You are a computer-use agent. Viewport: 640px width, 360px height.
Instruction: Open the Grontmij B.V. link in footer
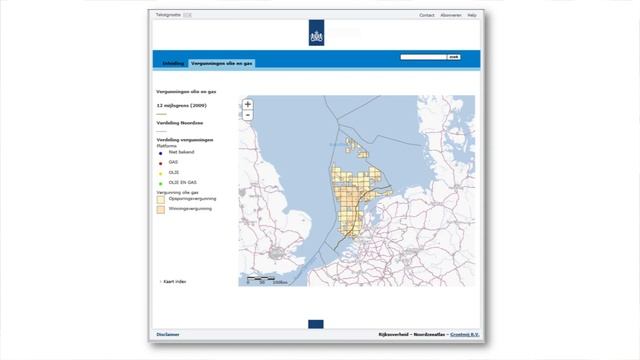tap(464, 334)
